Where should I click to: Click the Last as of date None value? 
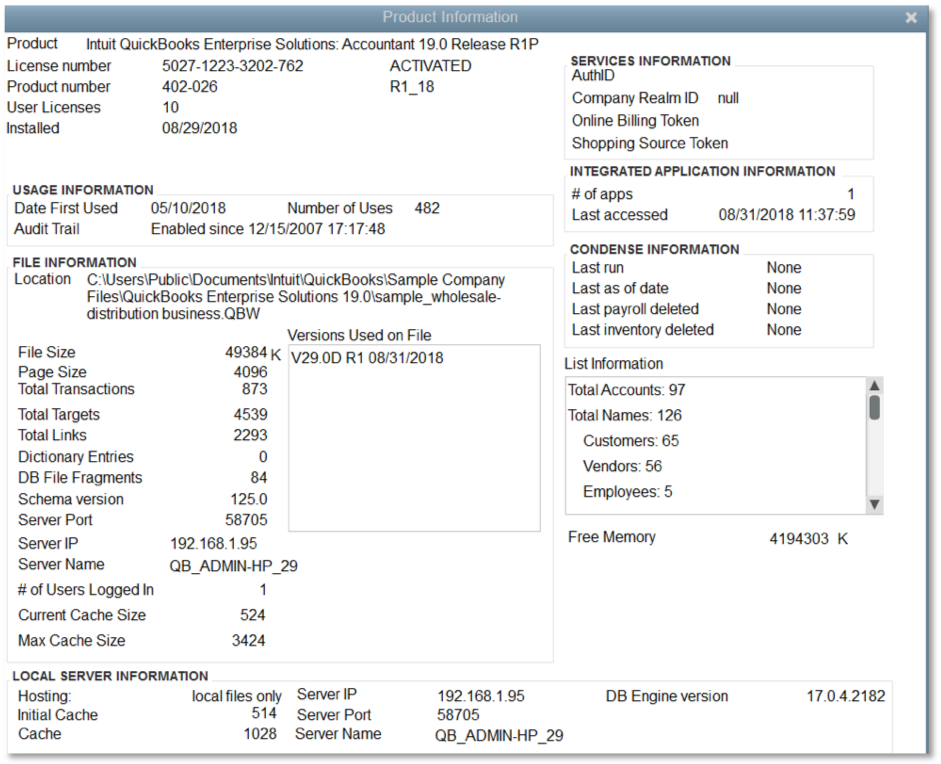tap(784, 289)
